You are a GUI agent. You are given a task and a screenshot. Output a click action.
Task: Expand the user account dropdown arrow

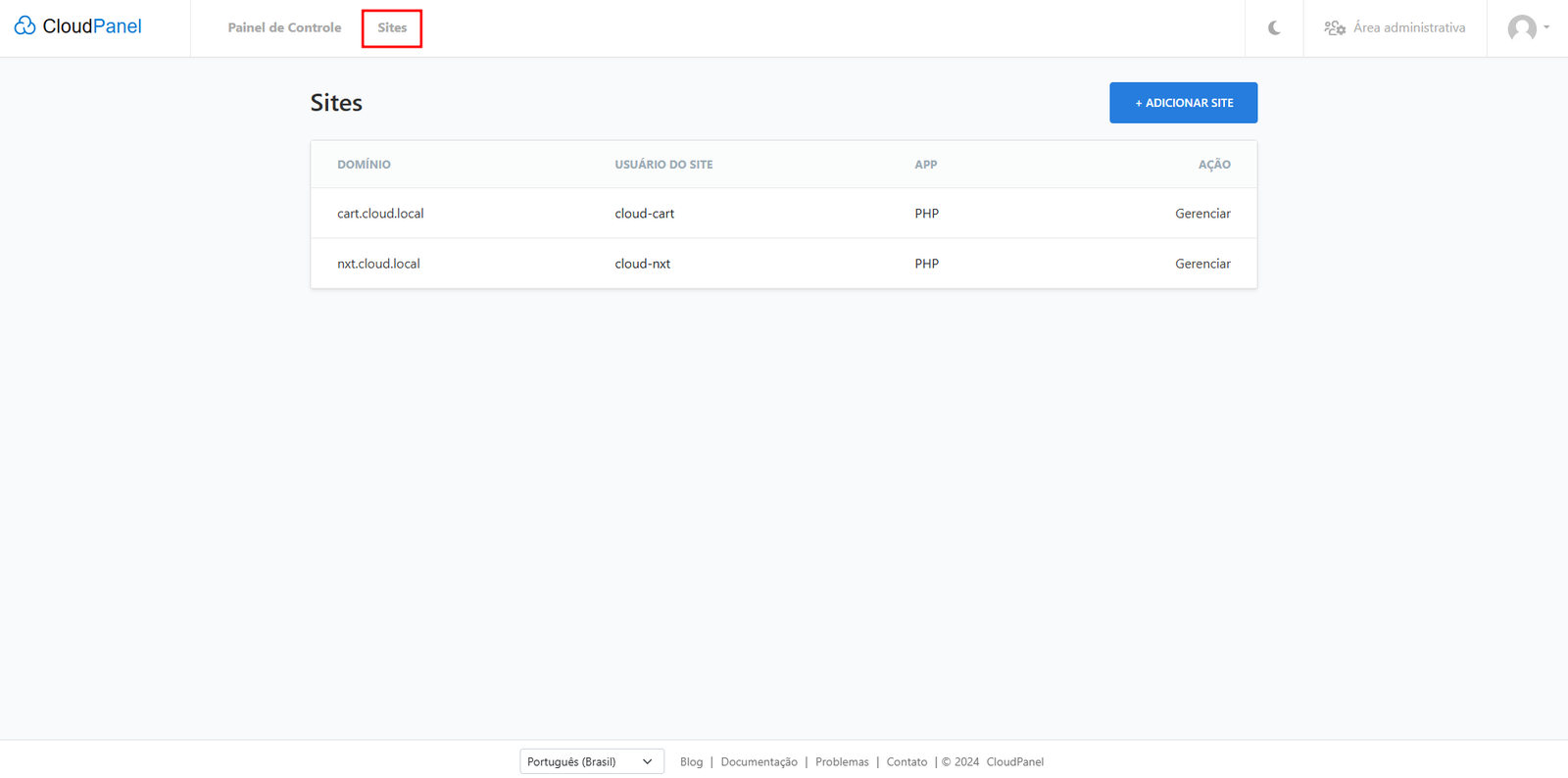coord(1546,27)
